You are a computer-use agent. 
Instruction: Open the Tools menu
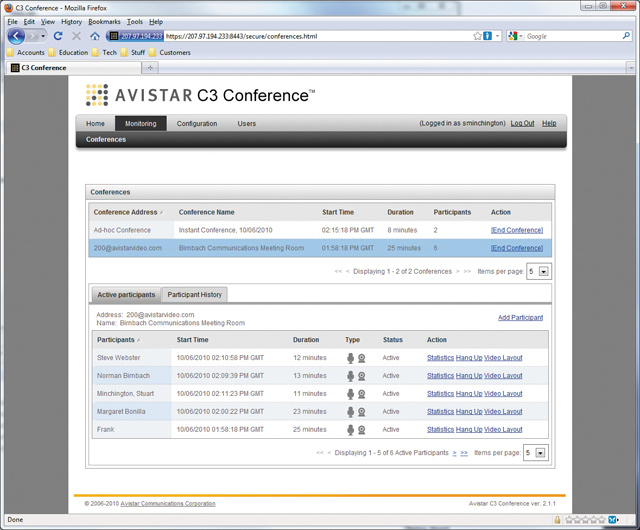tap(135, 22)
